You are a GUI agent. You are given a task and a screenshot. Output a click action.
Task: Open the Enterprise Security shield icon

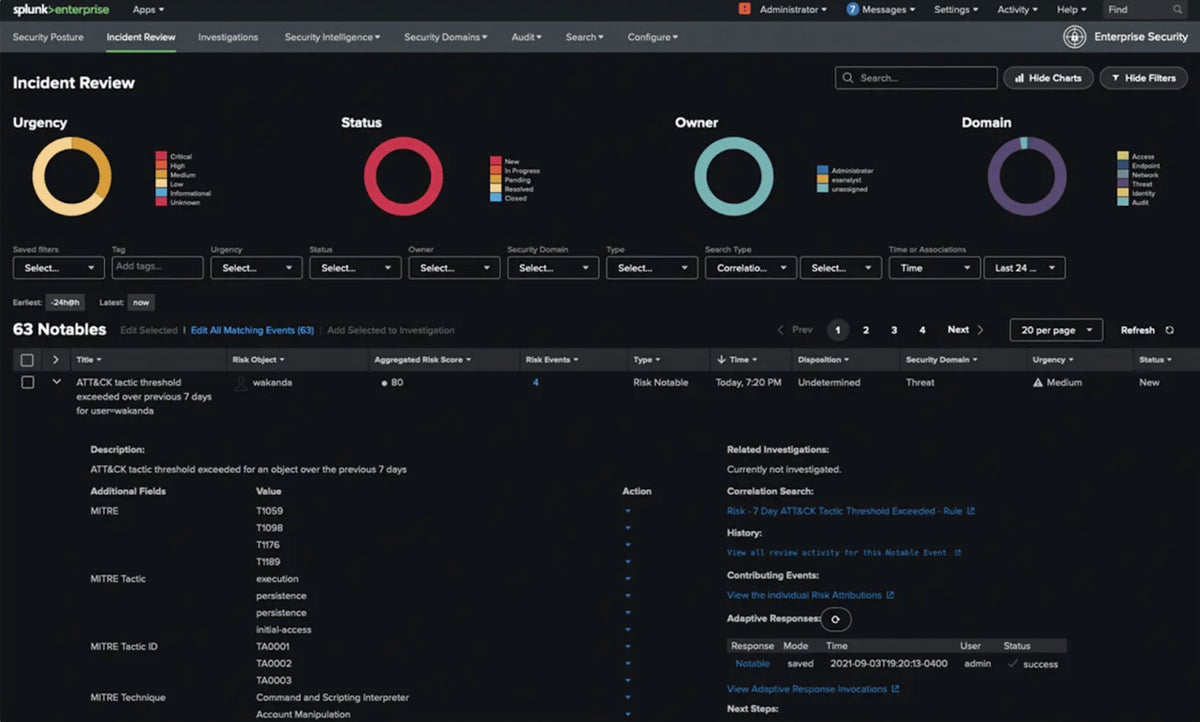pyautogui.click(x=1073, y=37)
